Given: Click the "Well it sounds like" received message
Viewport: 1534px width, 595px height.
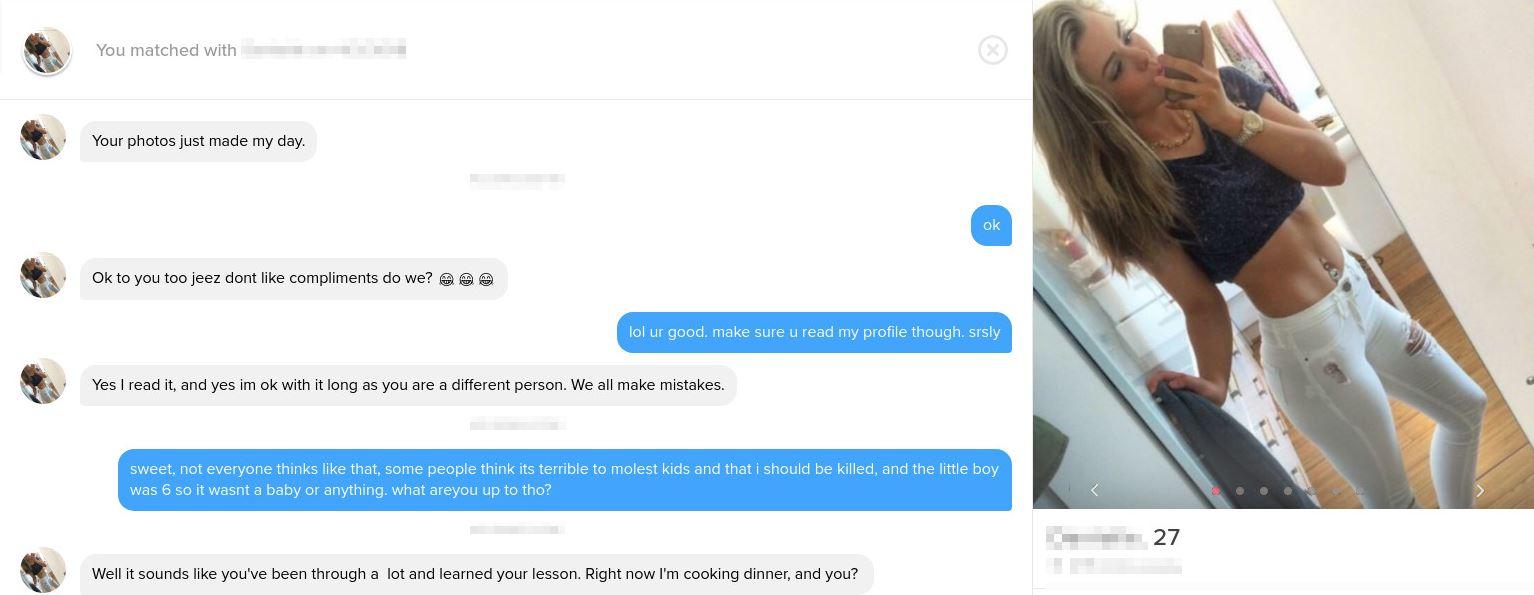Looking at the screenshot, I should (x=476, y=574).
